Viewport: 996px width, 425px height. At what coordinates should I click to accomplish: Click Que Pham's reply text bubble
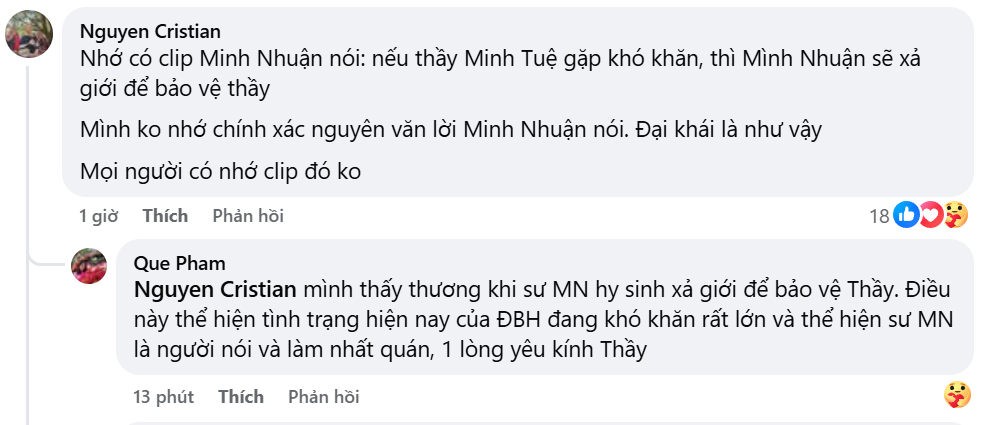[x=544, y=306]
